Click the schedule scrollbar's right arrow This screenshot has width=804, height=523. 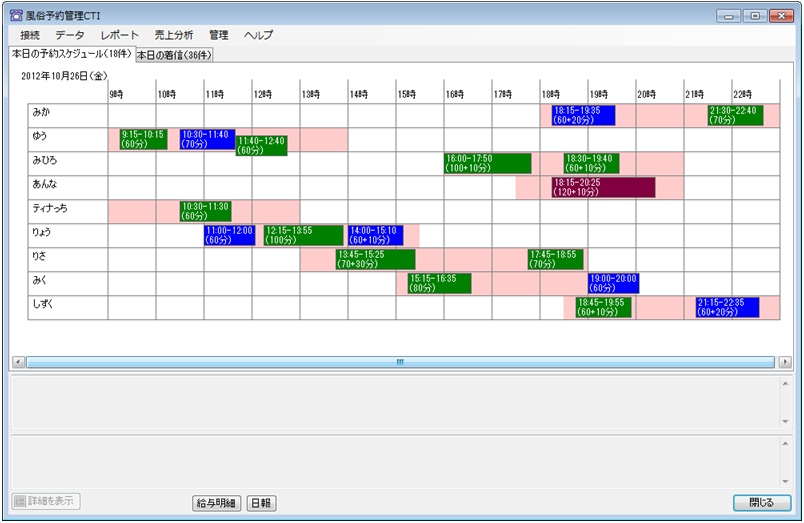(785, 361)
